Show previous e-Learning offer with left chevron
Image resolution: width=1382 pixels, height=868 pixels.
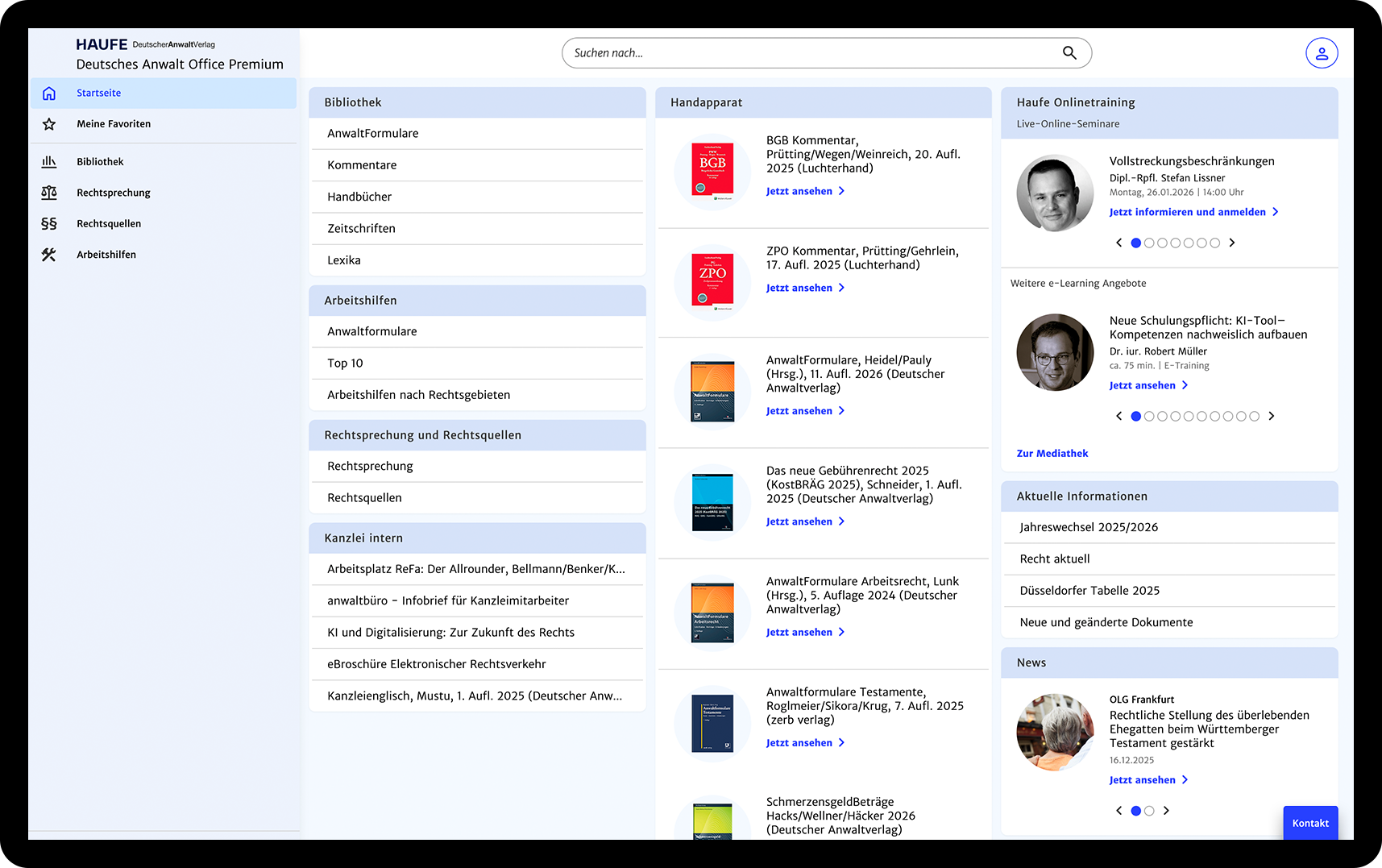[1118, 417]
